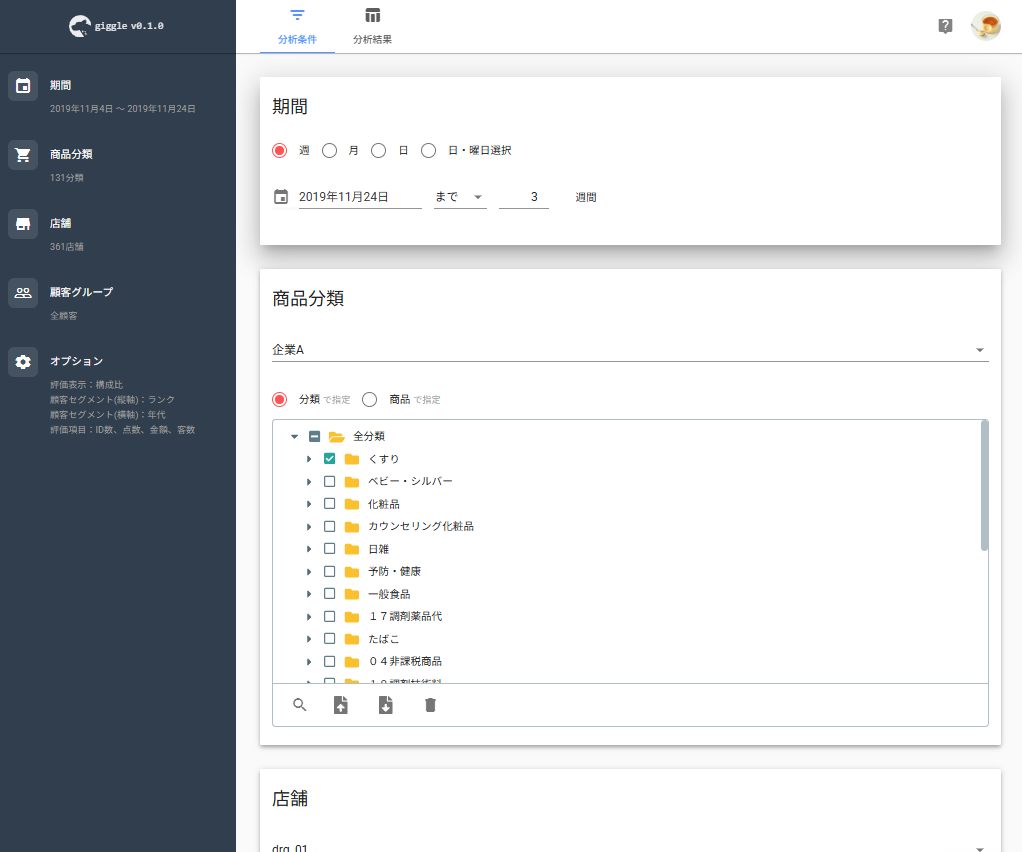Select the 月 radio button
1022x852 pixels.
(x=329, y=151)
